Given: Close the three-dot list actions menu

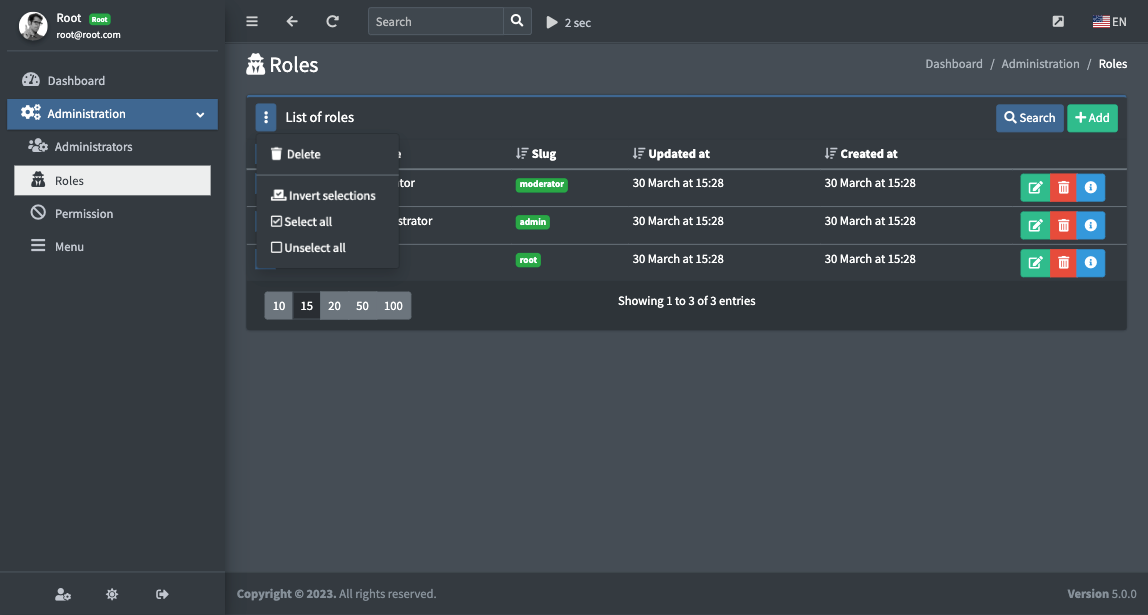Looking at the screenshot, I should tap(266, 118).
